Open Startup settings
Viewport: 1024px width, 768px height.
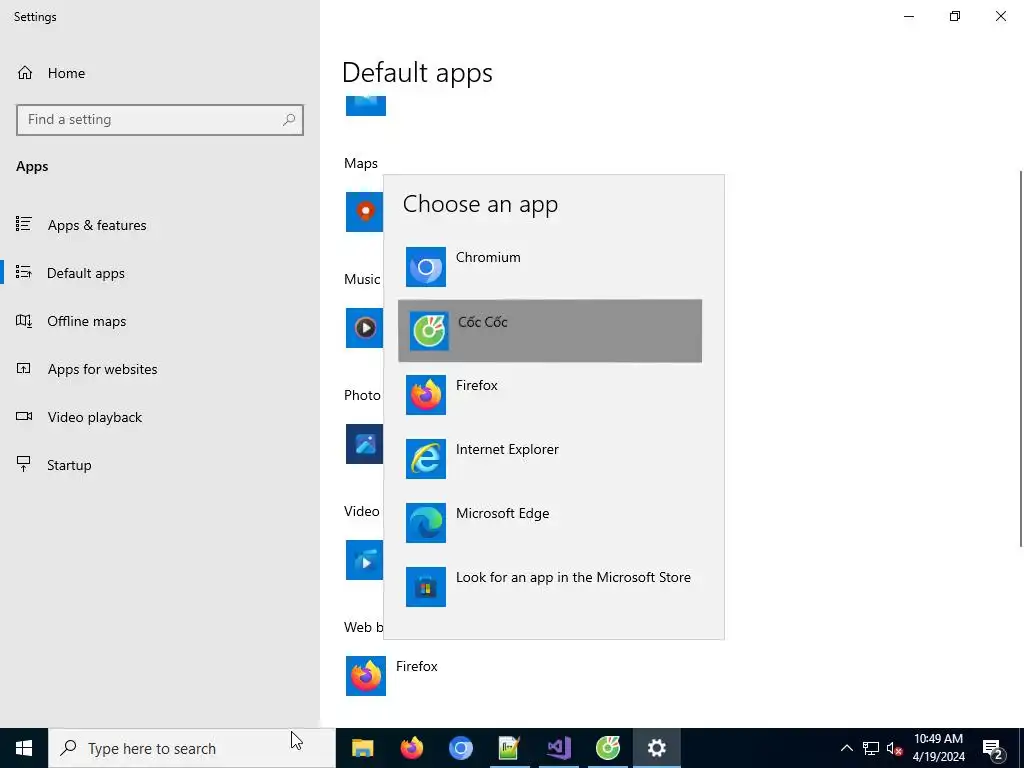[x=160, y=465]
